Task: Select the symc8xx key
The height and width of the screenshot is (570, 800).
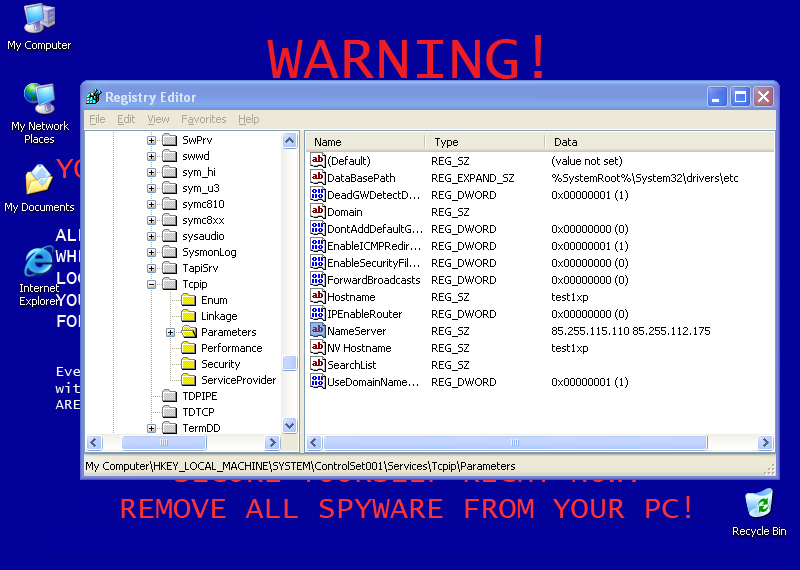Action: pos(203,220)
